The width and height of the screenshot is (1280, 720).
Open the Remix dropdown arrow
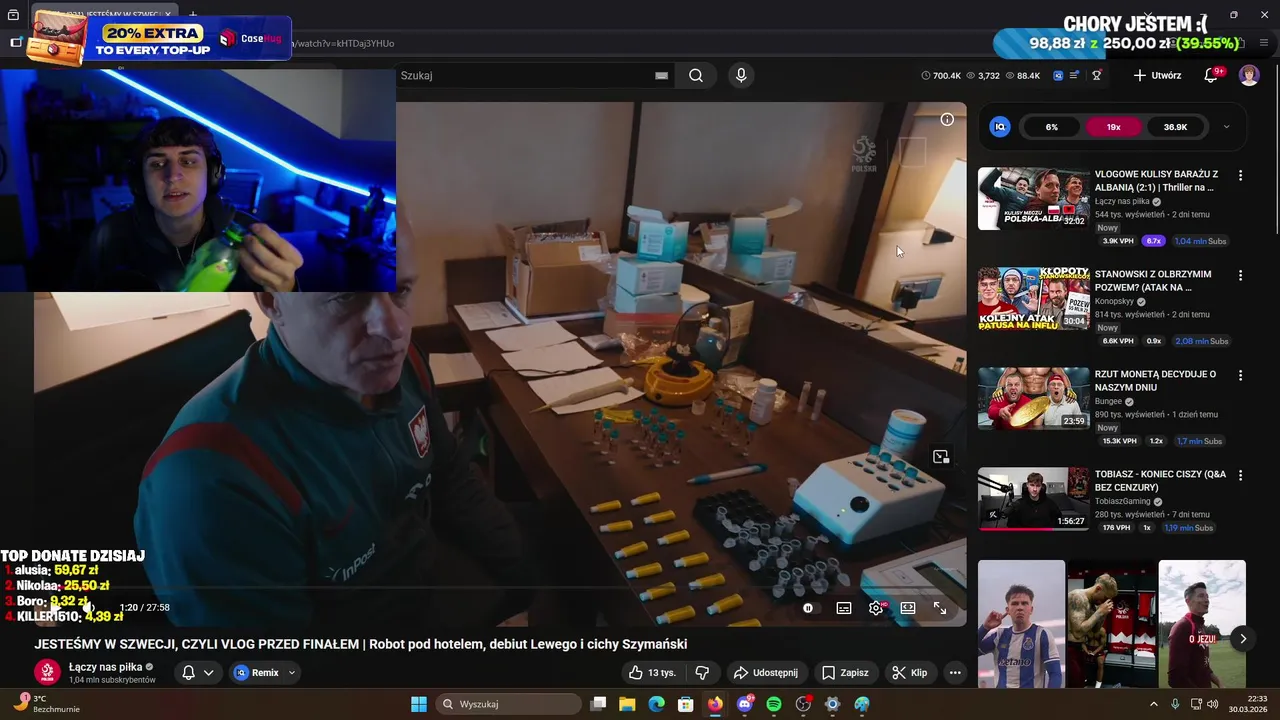292,673
